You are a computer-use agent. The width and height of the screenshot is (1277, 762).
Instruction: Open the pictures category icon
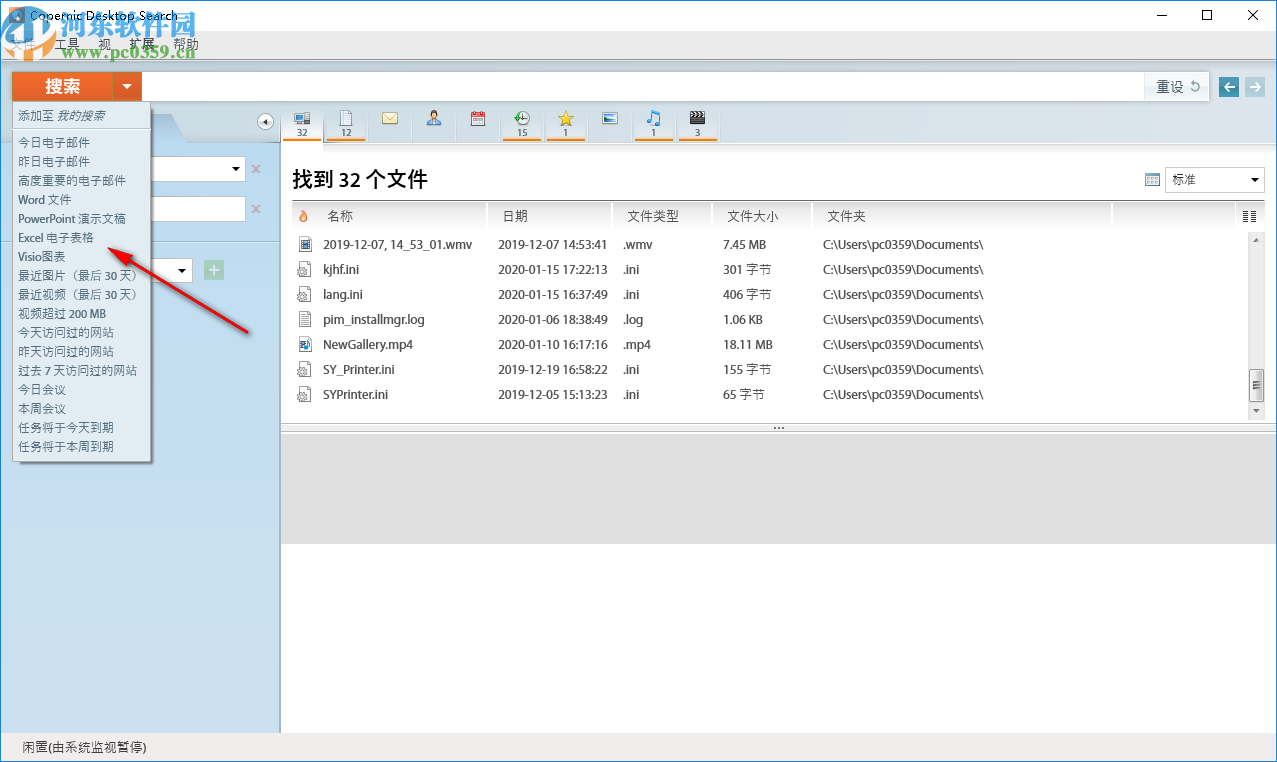(x=609, y=122)
